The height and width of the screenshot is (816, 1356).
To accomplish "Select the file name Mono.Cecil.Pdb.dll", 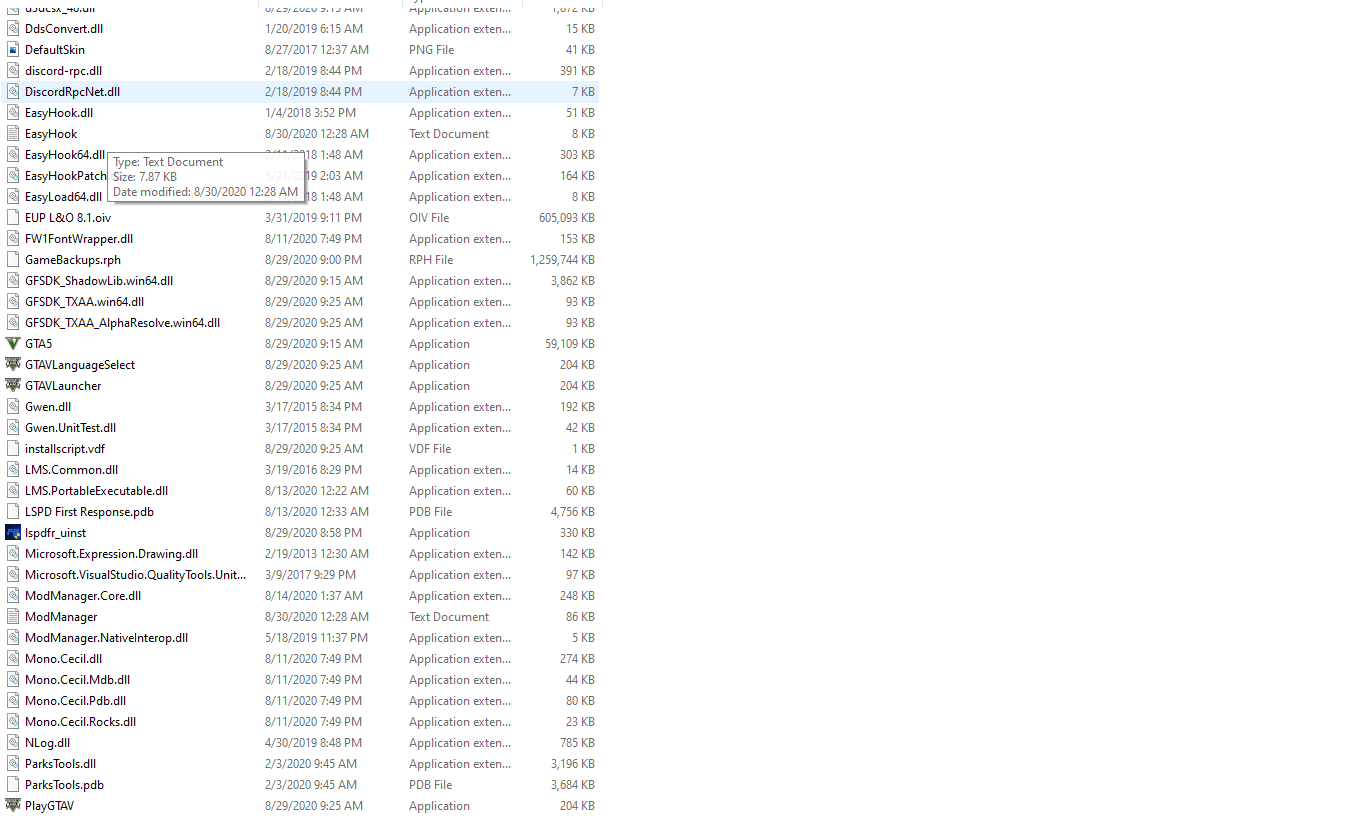I will pos(75,701).
